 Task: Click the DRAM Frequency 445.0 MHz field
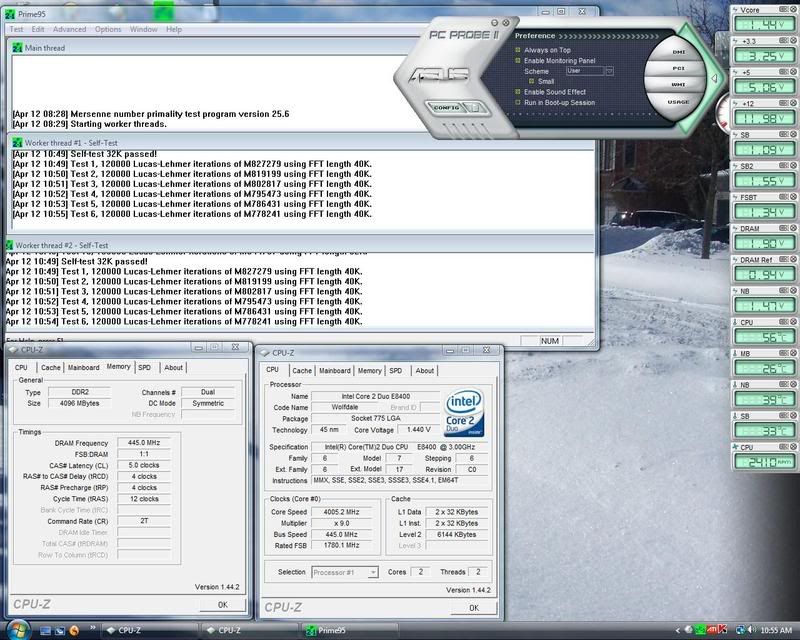144,443
